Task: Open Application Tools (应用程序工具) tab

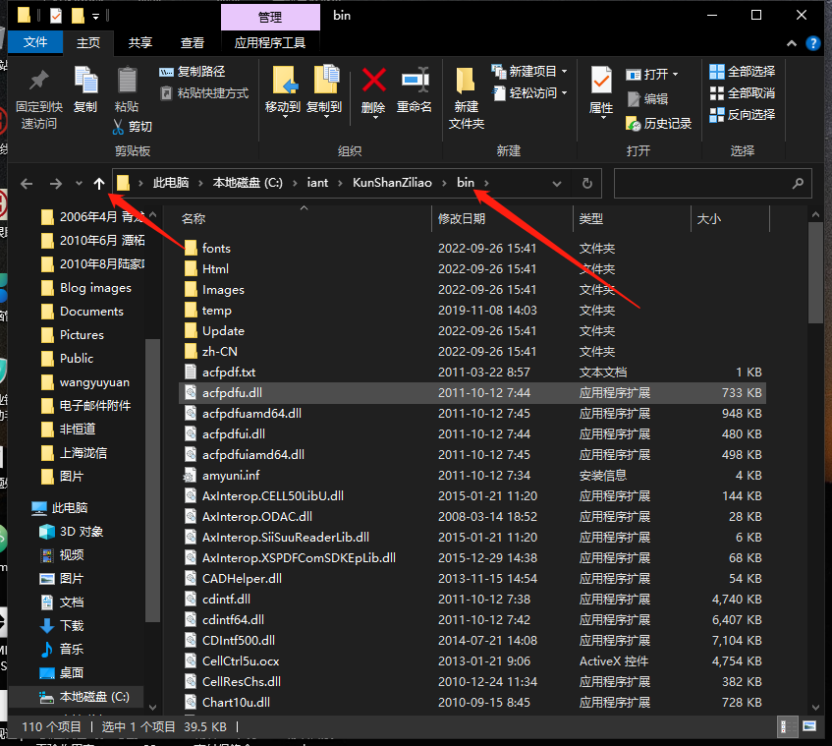Action: point(270,42)
